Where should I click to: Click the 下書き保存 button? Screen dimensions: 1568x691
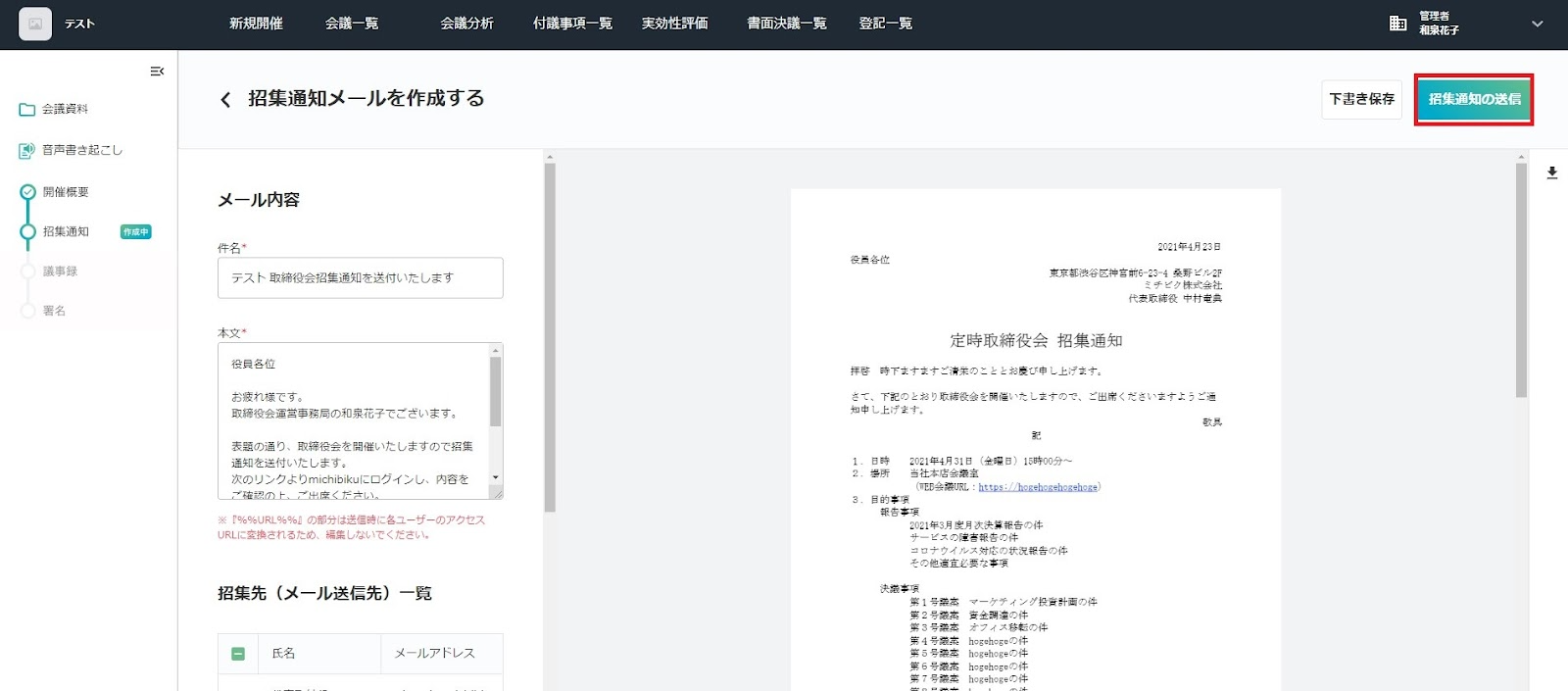[1361, 99]
